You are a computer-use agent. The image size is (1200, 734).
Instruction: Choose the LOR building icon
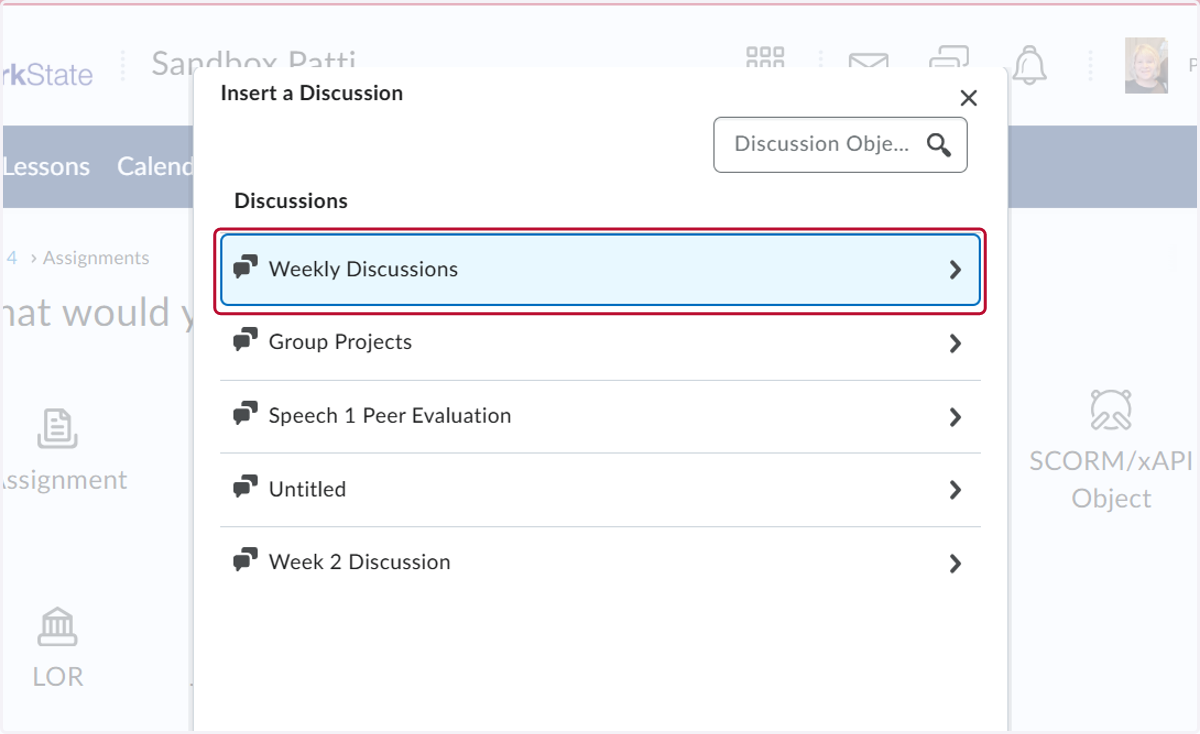[x=57, y=627]
